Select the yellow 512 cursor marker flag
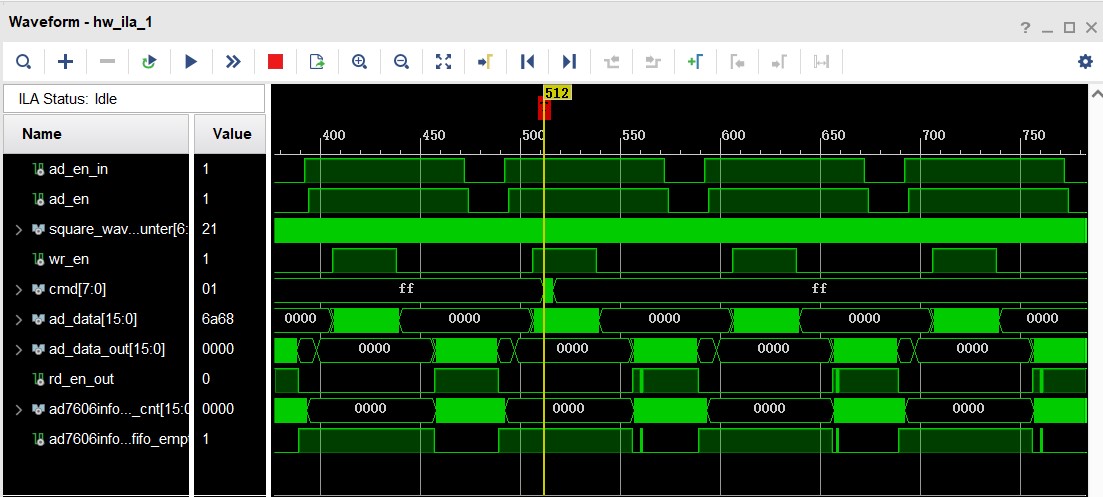 point(557,92)
